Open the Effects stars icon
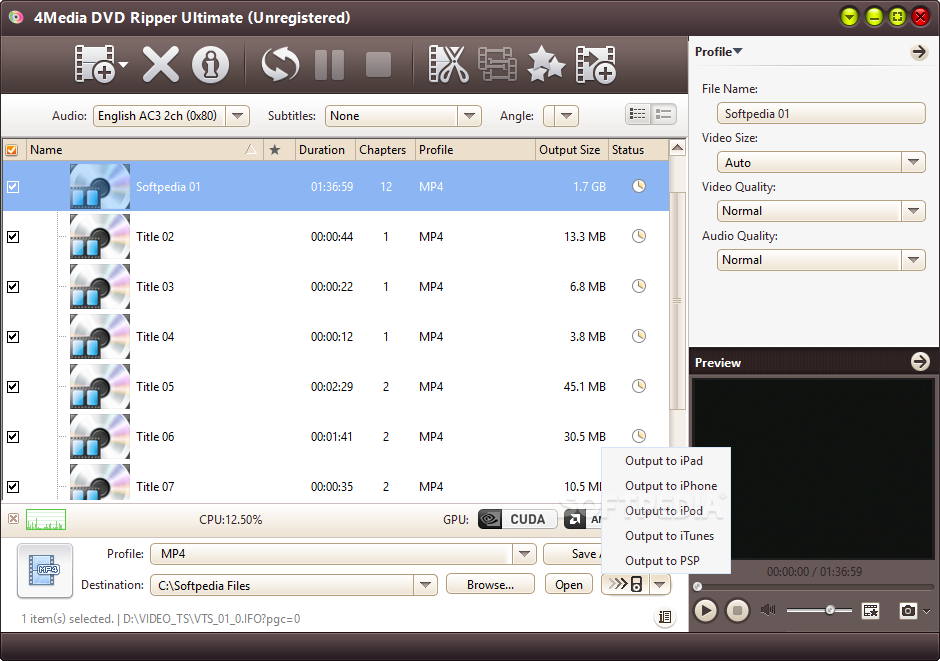The height and width of the screenshot is (661, 940). 546,64
